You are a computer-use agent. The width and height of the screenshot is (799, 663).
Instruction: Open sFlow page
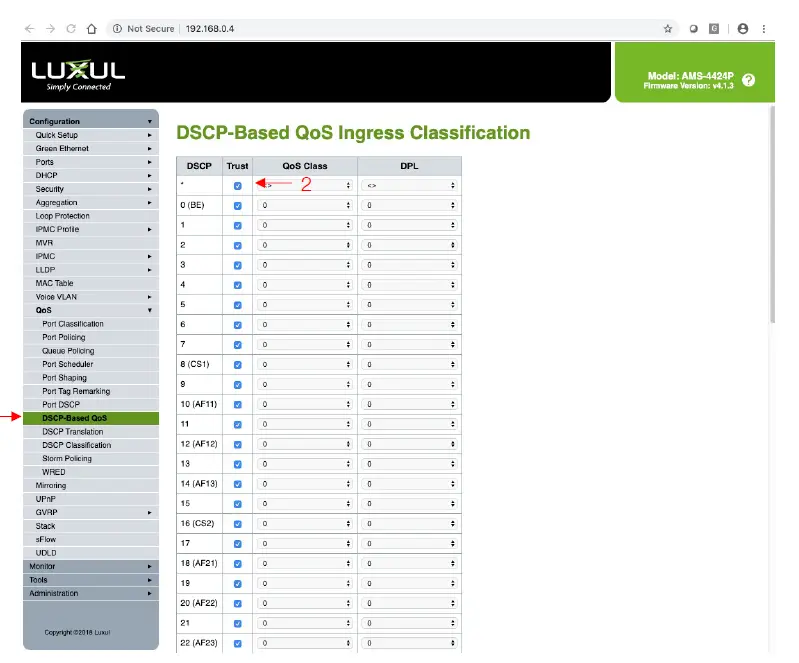pos(91,539)
